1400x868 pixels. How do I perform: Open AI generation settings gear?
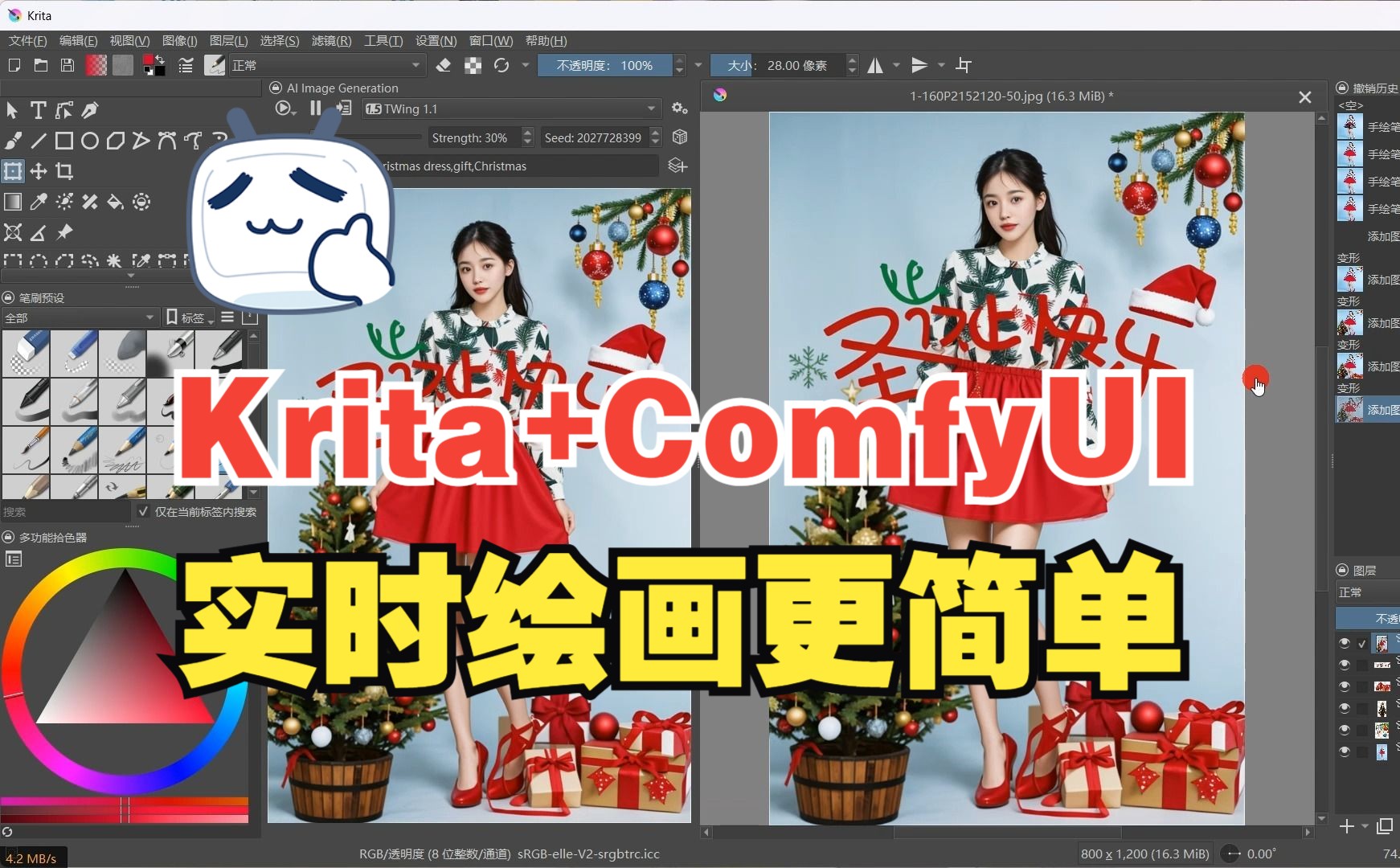[x=680, y=108]
